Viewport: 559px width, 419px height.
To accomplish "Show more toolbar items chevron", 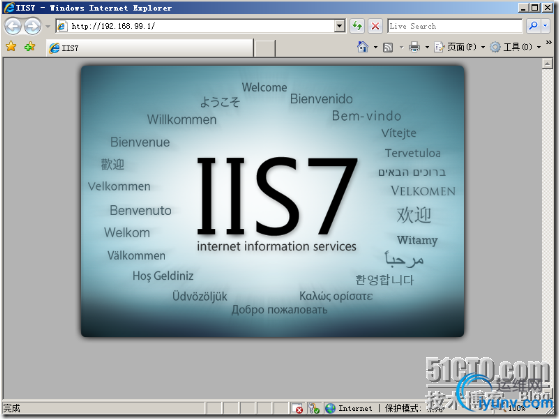I will pyautogui.click(x=549, y=43).
